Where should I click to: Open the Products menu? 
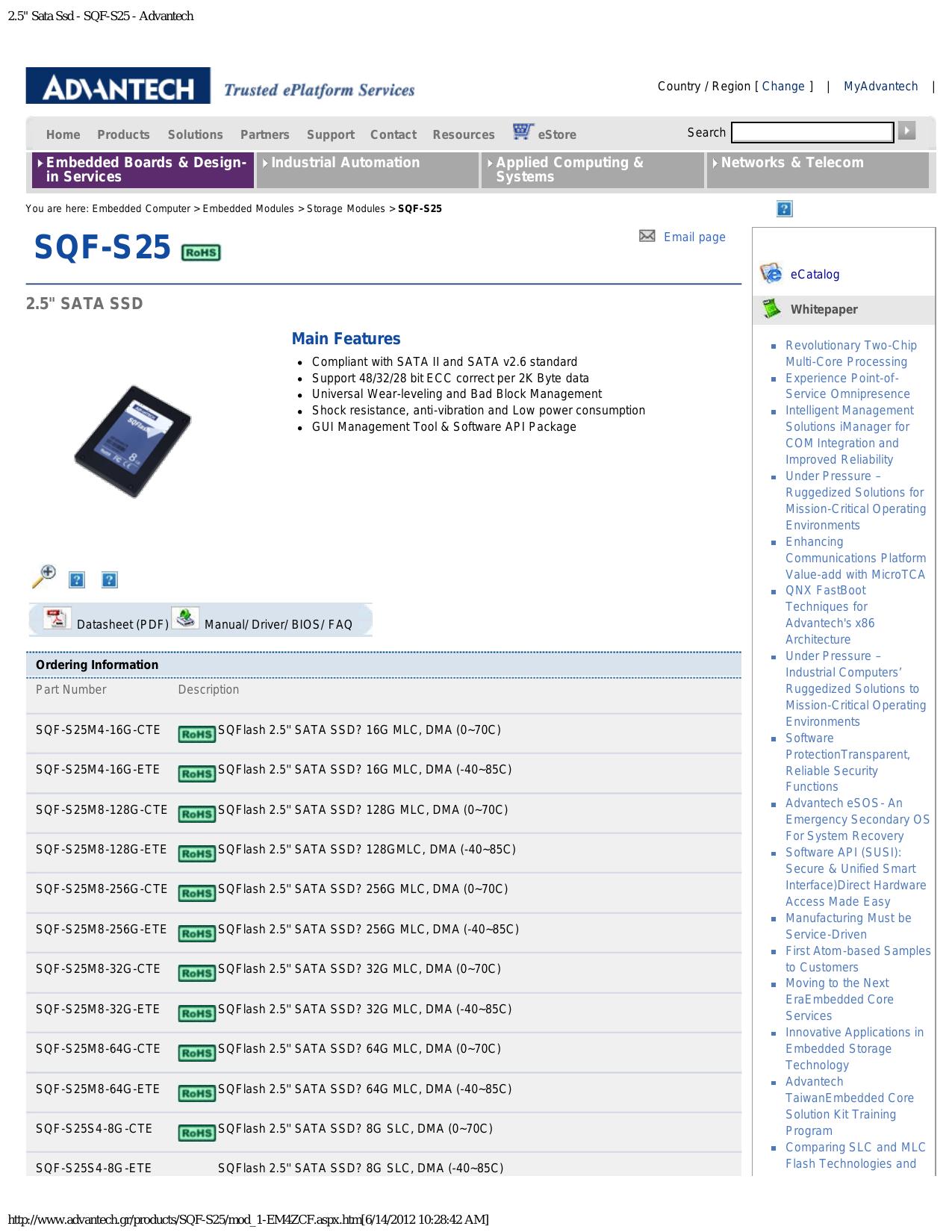point(123,134)
